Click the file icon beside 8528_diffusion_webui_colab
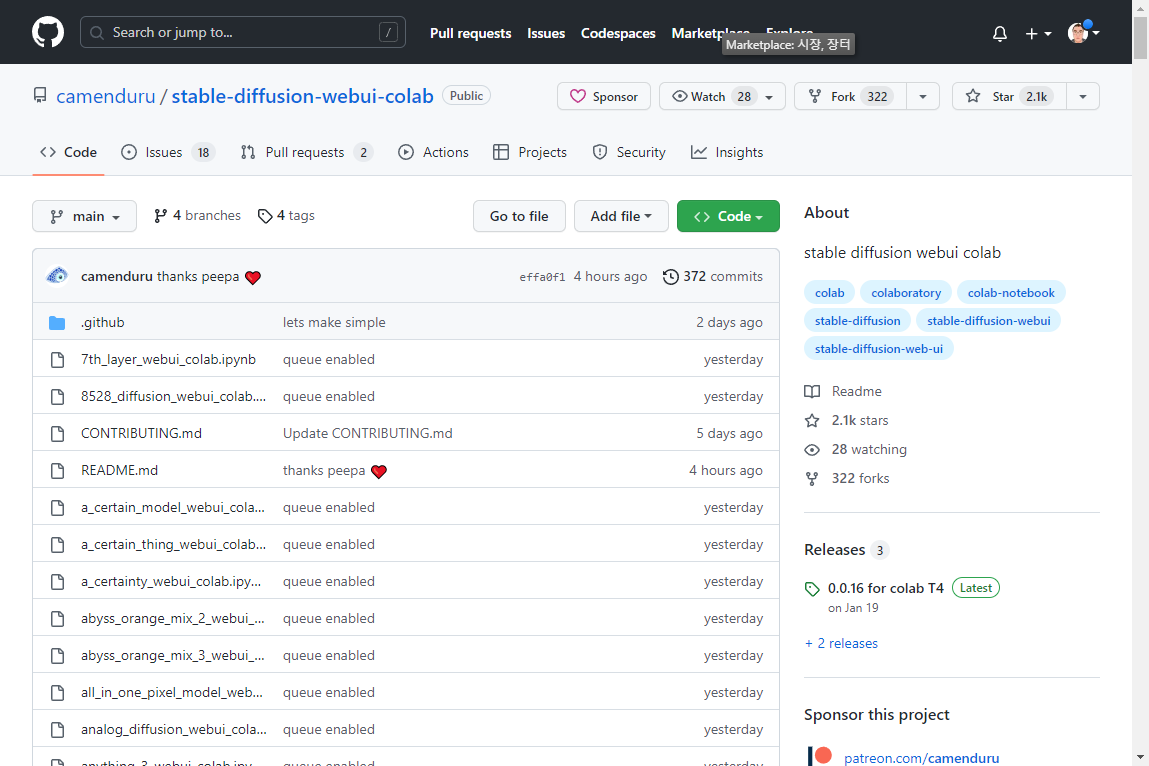The image size is (1149, 766). (x=57, y=397)
